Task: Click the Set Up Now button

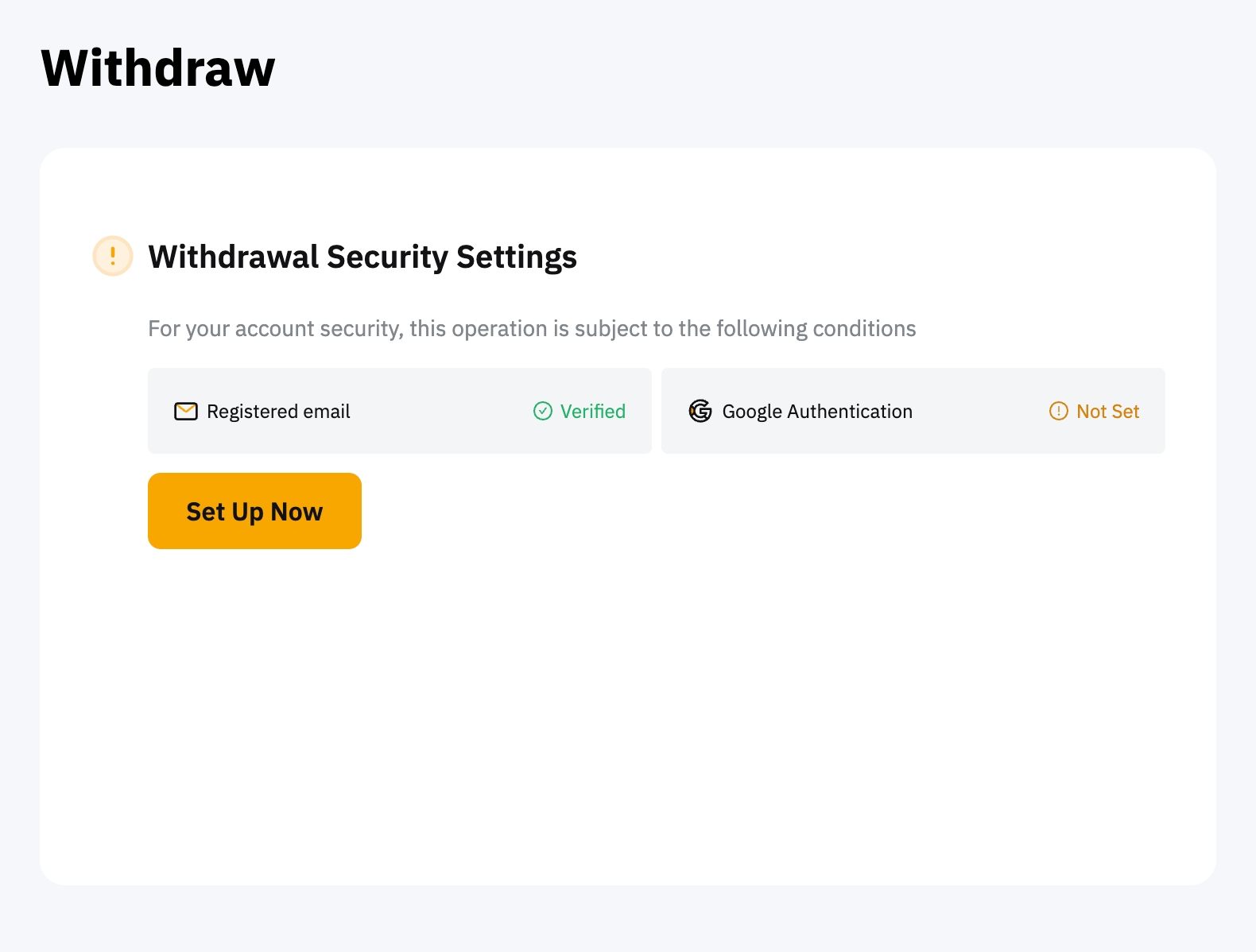Action: 254,511
